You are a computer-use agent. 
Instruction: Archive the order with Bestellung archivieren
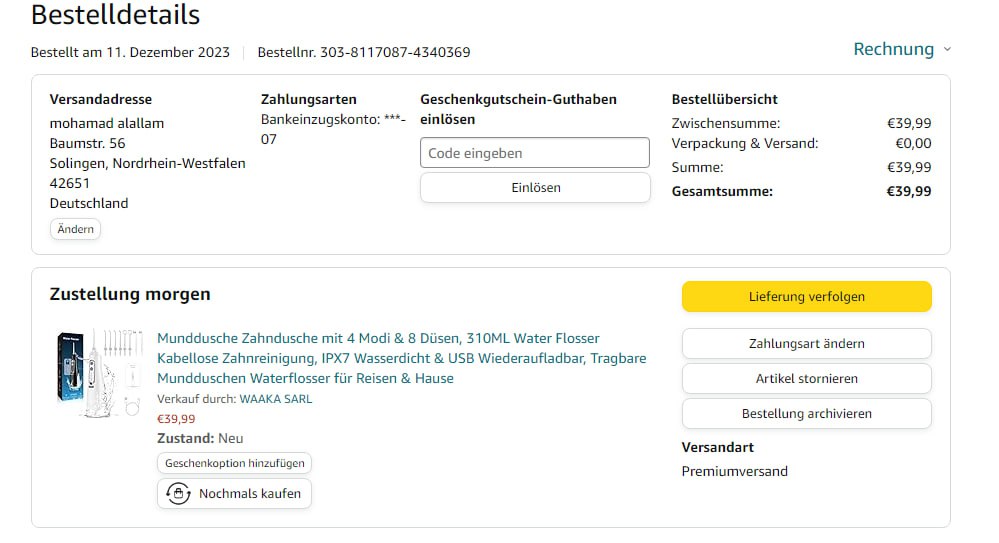click(806, 414)
